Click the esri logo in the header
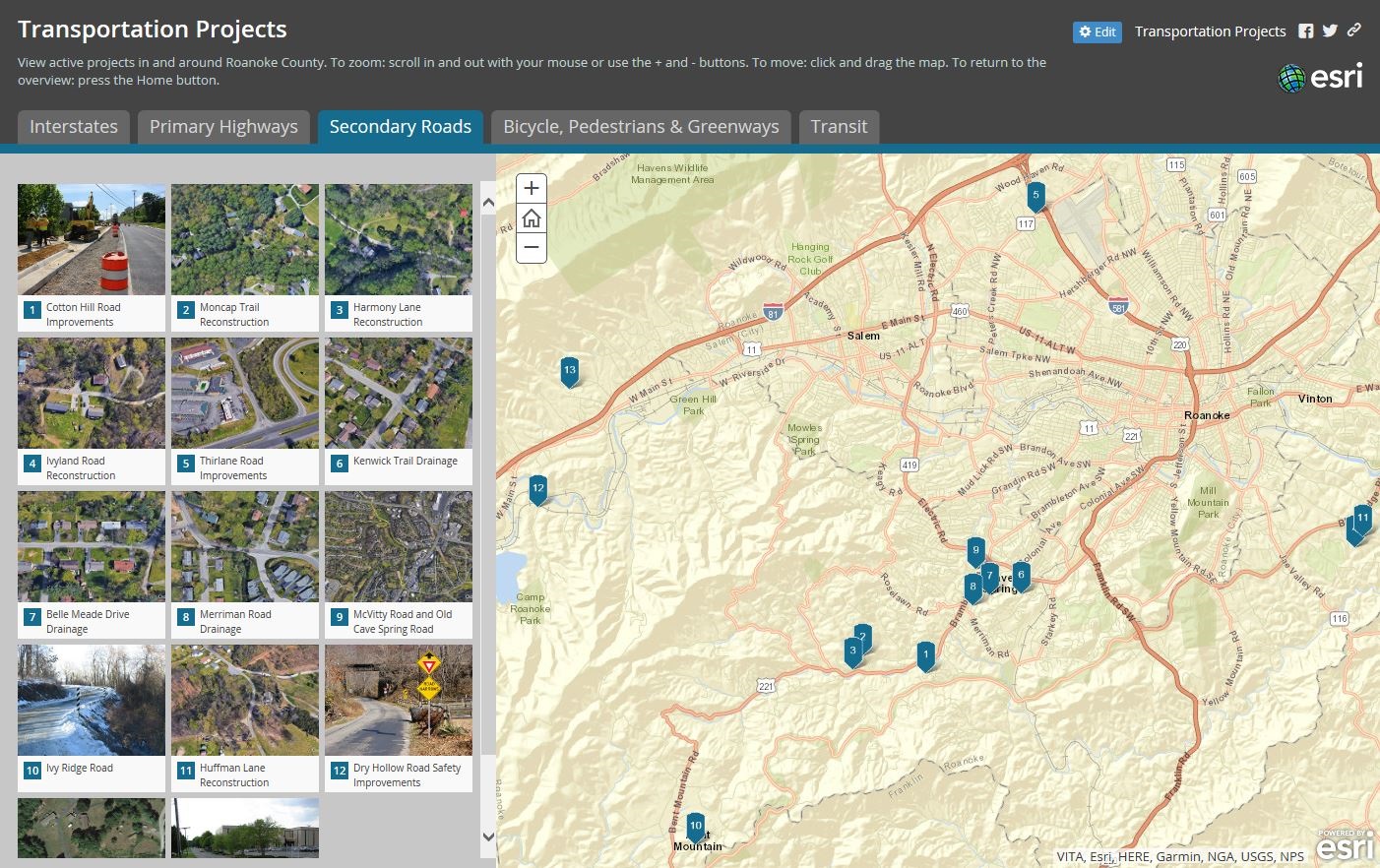Image resolution: width=1380 pixels, height=868 pixels. click(x=1320, y=77)
